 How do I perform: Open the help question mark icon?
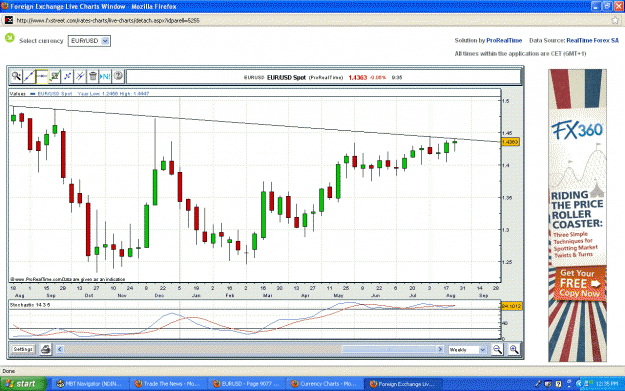(118, 76)
